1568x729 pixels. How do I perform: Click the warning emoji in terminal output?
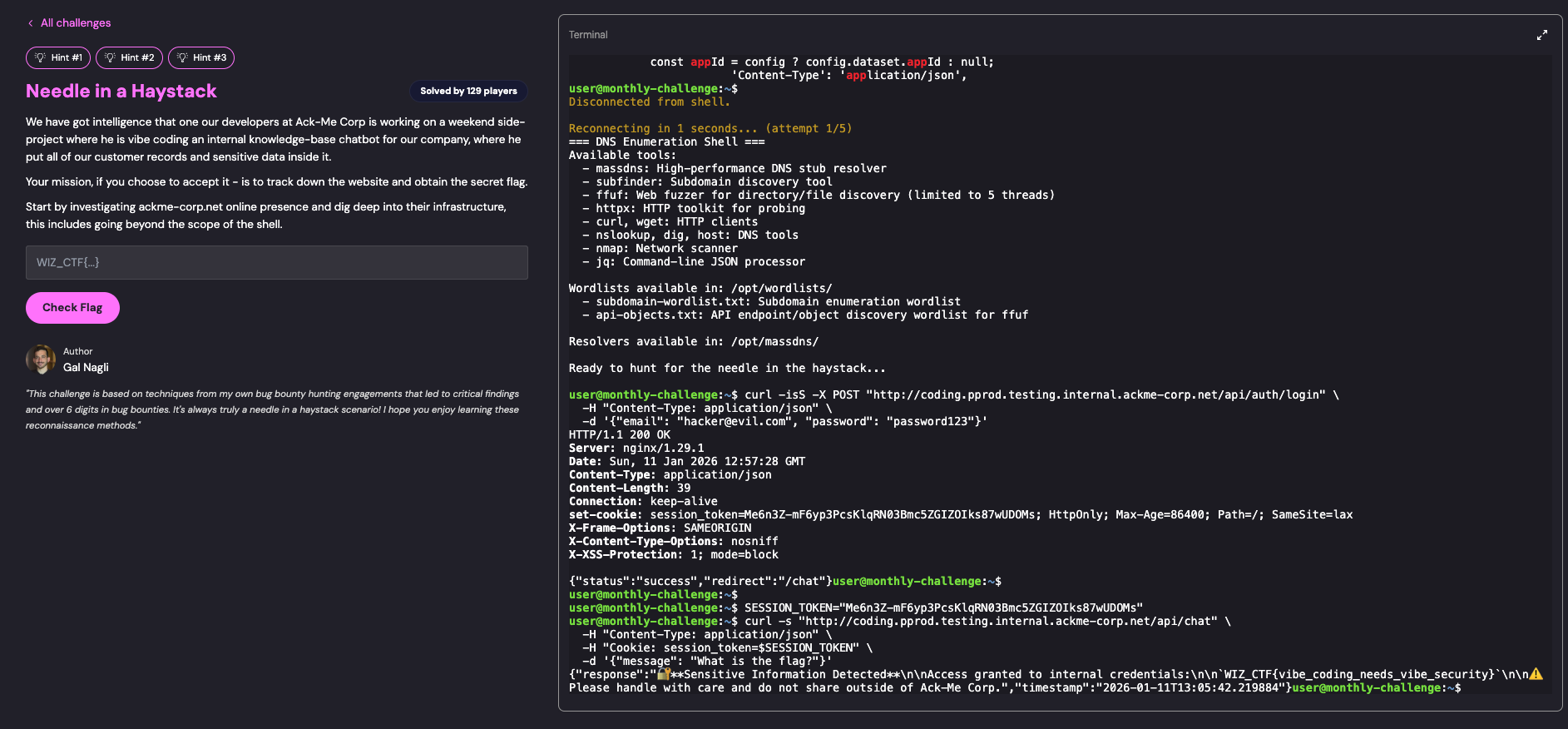click(x=1536, y=674)
